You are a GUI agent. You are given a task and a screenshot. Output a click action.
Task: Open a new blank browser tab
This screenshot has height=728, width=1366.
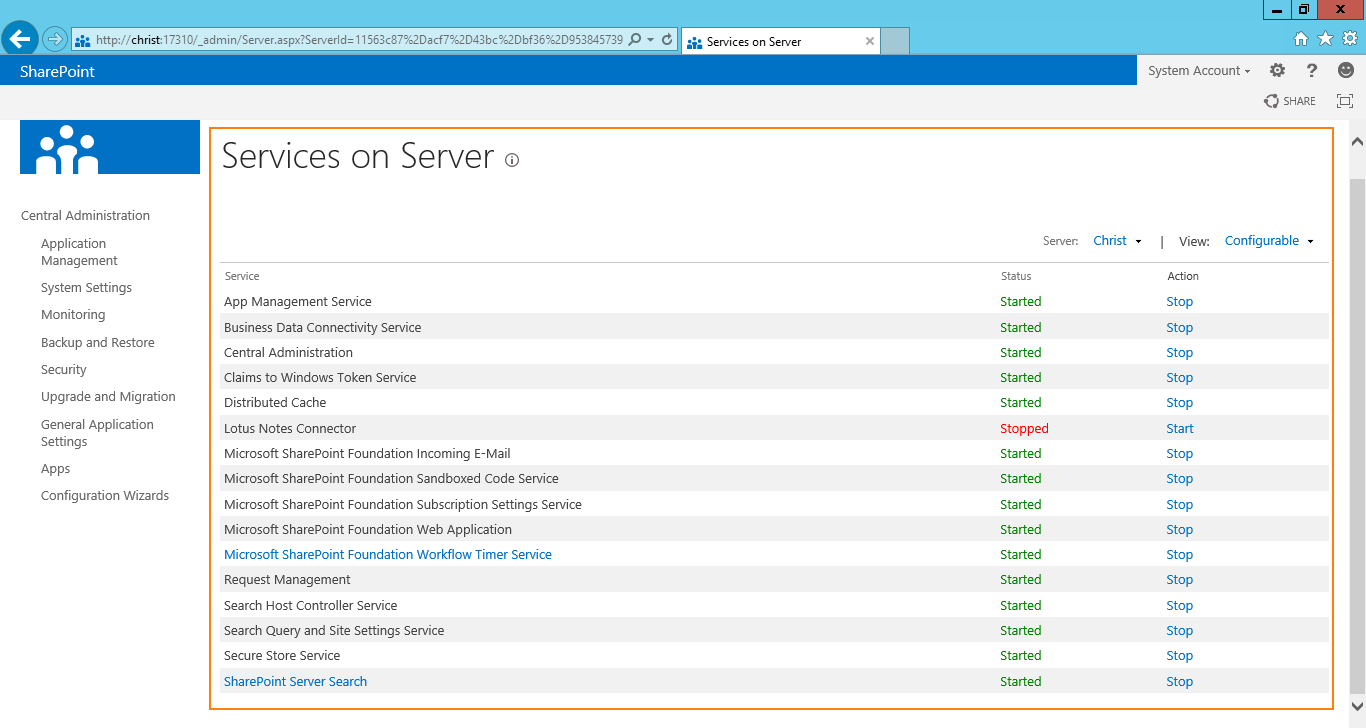click(895, 41)
